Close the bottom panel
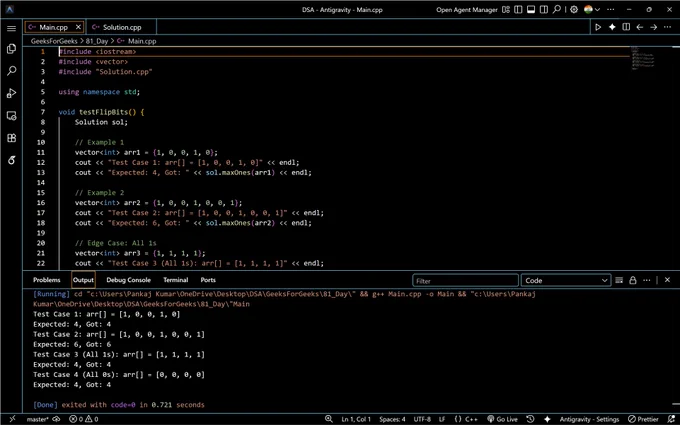The width and height of the screenshot is (680, 425). pyautogui.click(x=667, y=280)
